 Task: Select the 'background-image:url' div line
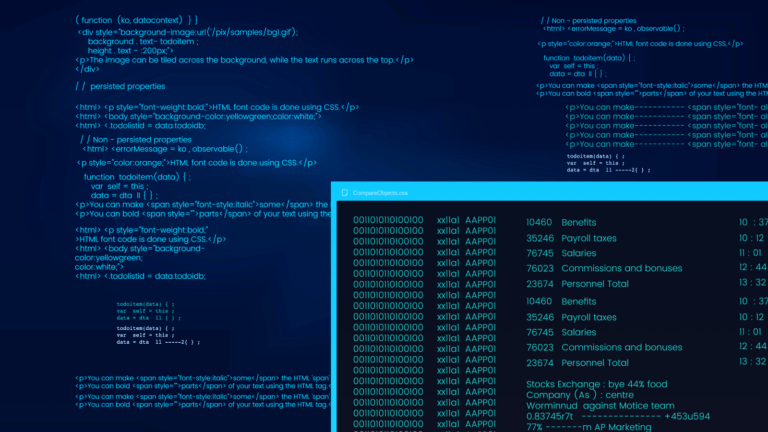(x=188, y=32)
